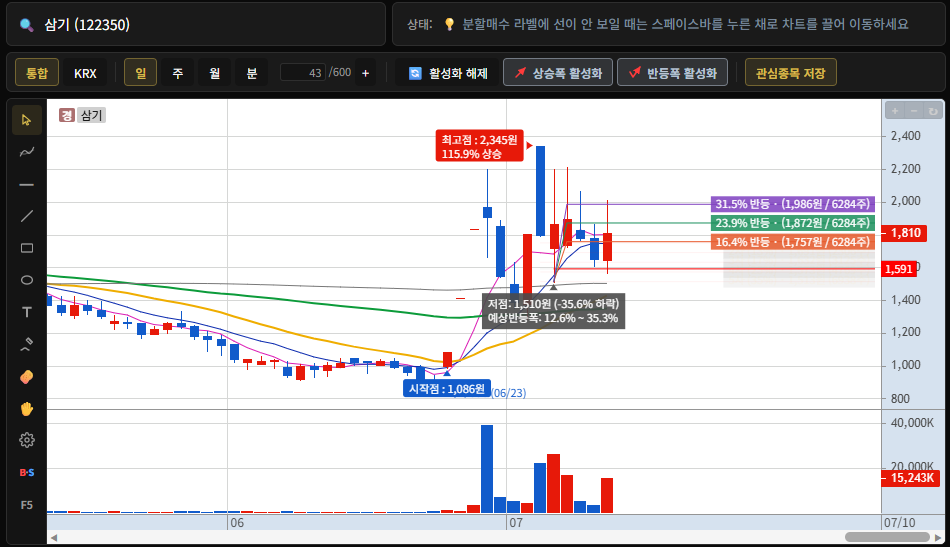Click the 31.5% 반등 purple label
Image resolution: width=950 pixels, height=547 pixels.
click(793, 204)
